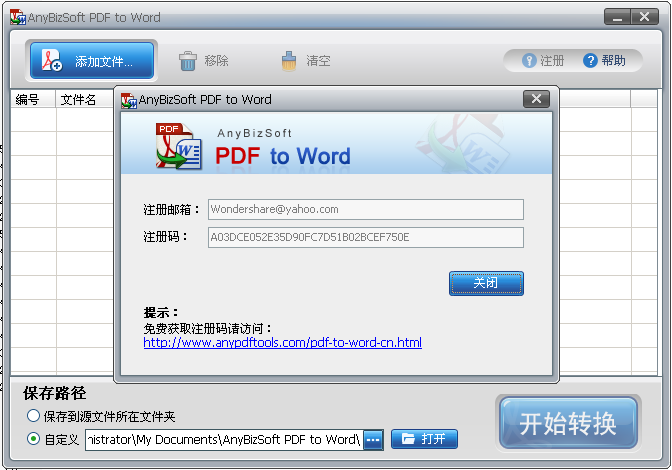The width and height of the screenshot is (672, 470).
Task: Click the 编号 column header
Action: (33, 99)
